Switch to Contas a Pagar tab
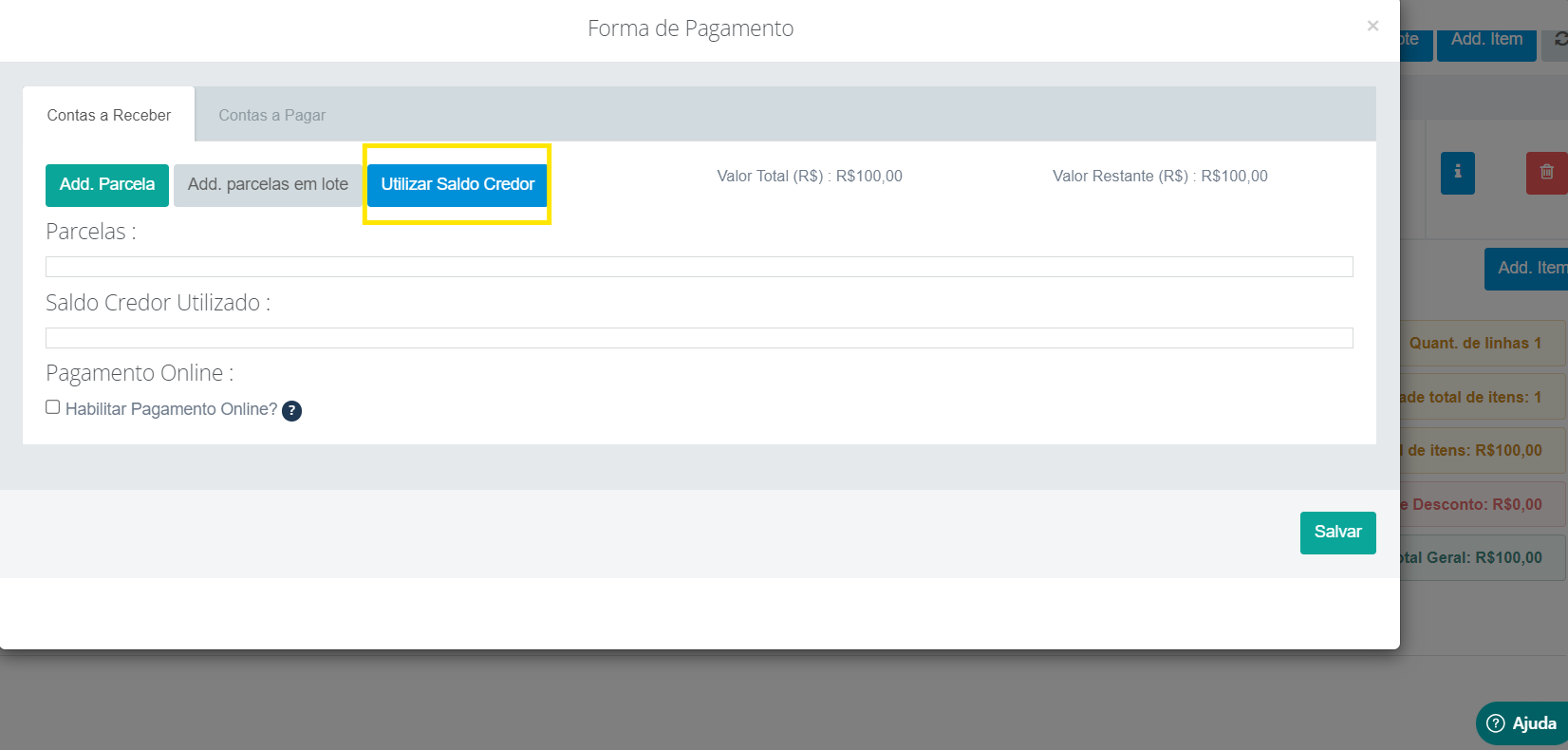Viewport: 1568px width, 750px height. pos(272,115)
